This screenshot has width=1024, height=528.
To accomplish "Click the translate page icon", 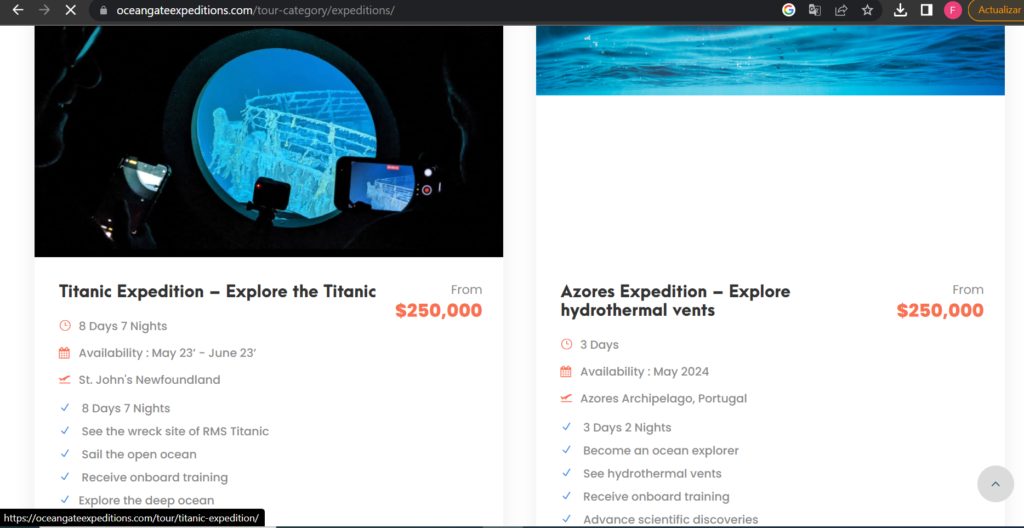I will [815, 10].
